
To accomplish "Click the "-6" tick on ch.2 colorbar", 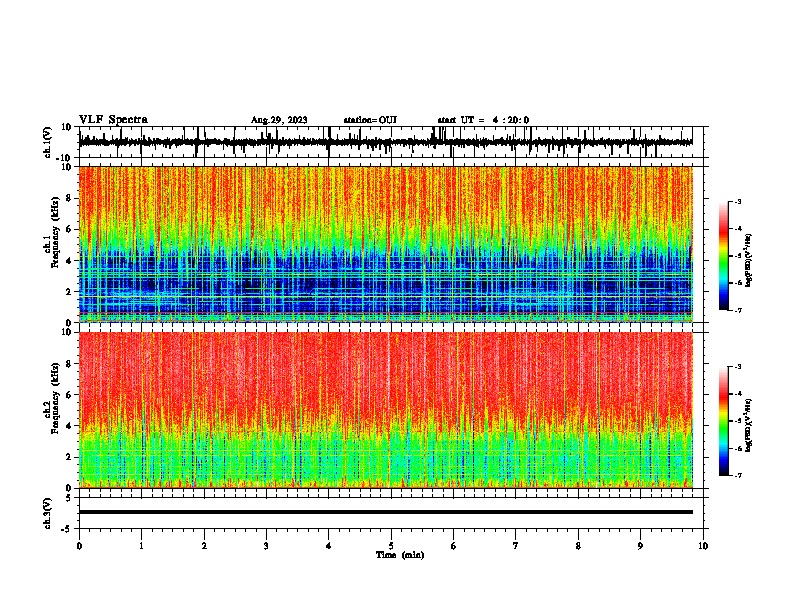I will tap(738, 448).
